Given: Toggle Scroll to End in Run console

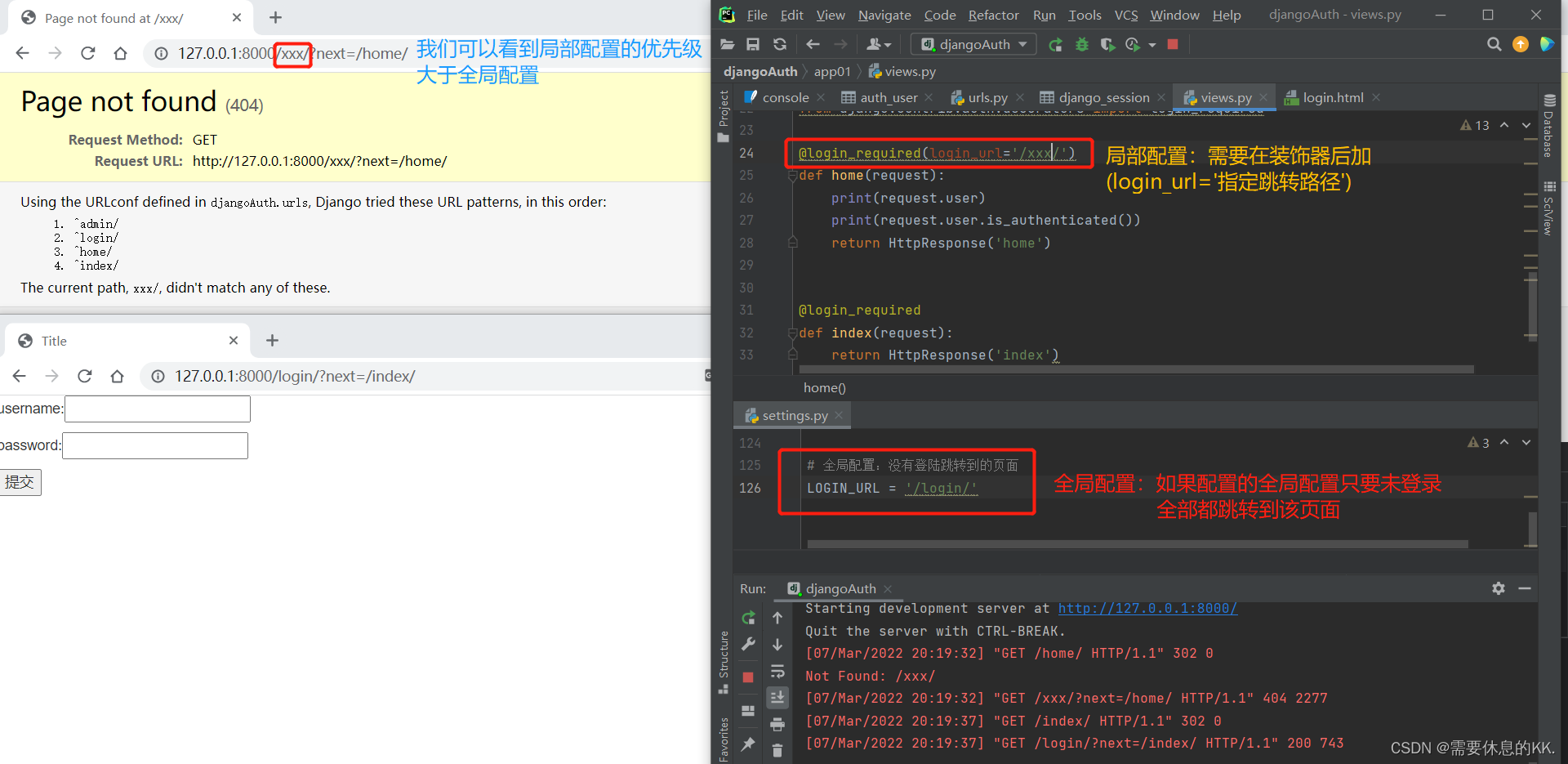Looking at the screenshot, I should pyautogui.click(x=777, y=698).
